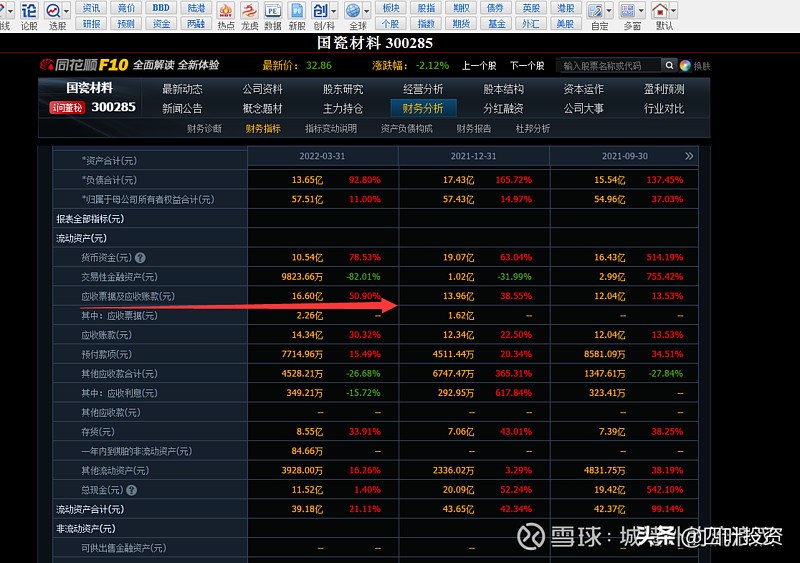800x563 pixels.
Task: Click help icon beside 货币资金(元)
Action: [140, 258]
